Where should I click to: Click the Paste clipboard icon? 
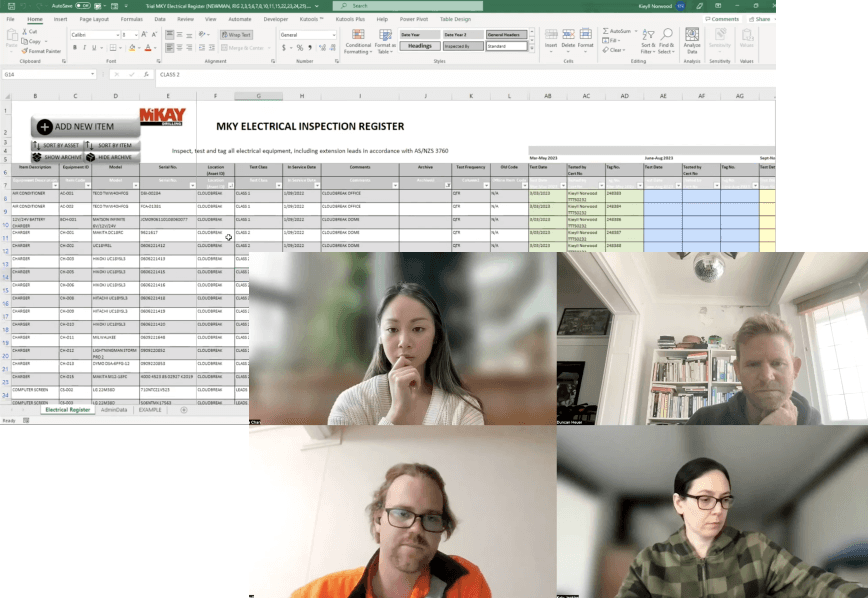pos(11,37)
